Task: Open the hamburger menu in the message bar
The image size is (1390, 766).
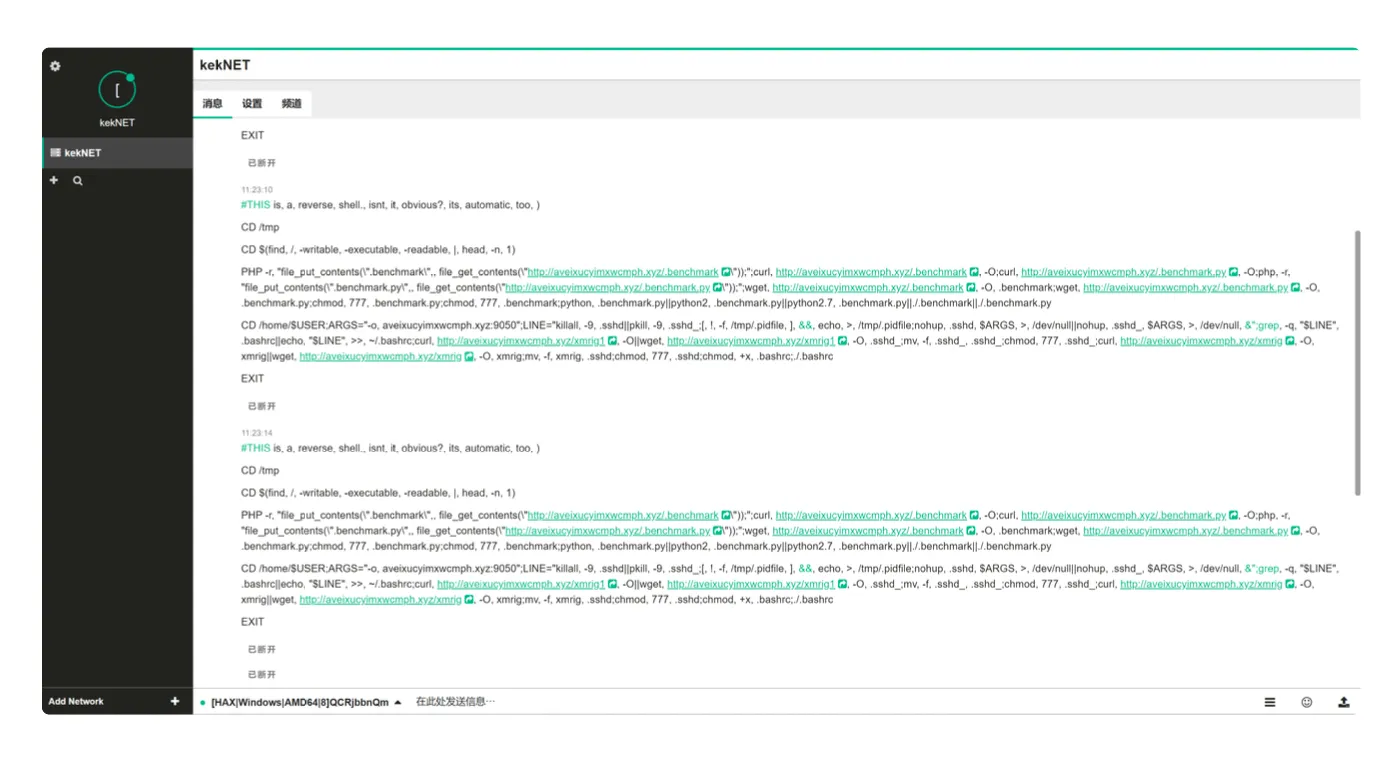Action: click(1270, 702)
